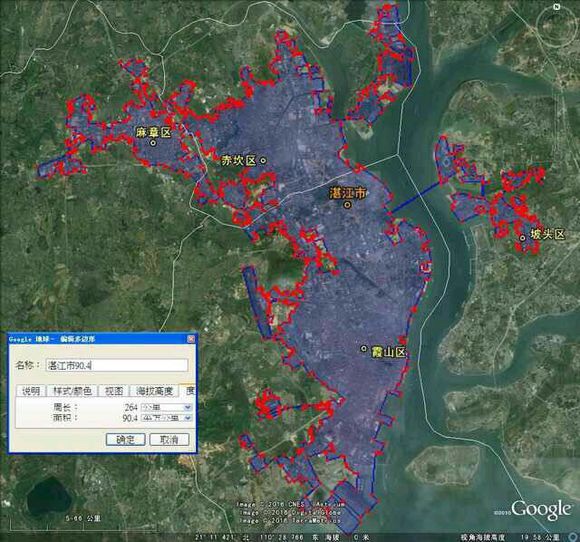
Task: Select the 坡头区 place marker dot
Action: 522,238
